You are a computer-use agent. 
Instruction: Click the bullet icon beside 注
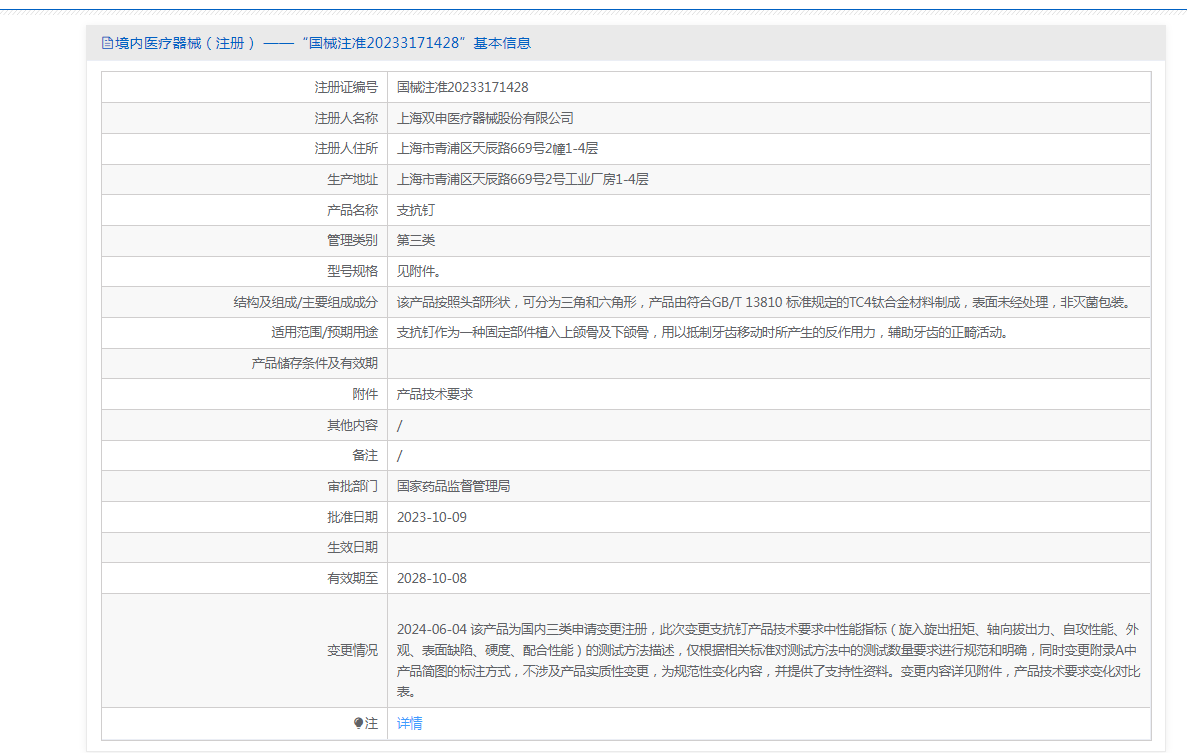click(358, 723)
